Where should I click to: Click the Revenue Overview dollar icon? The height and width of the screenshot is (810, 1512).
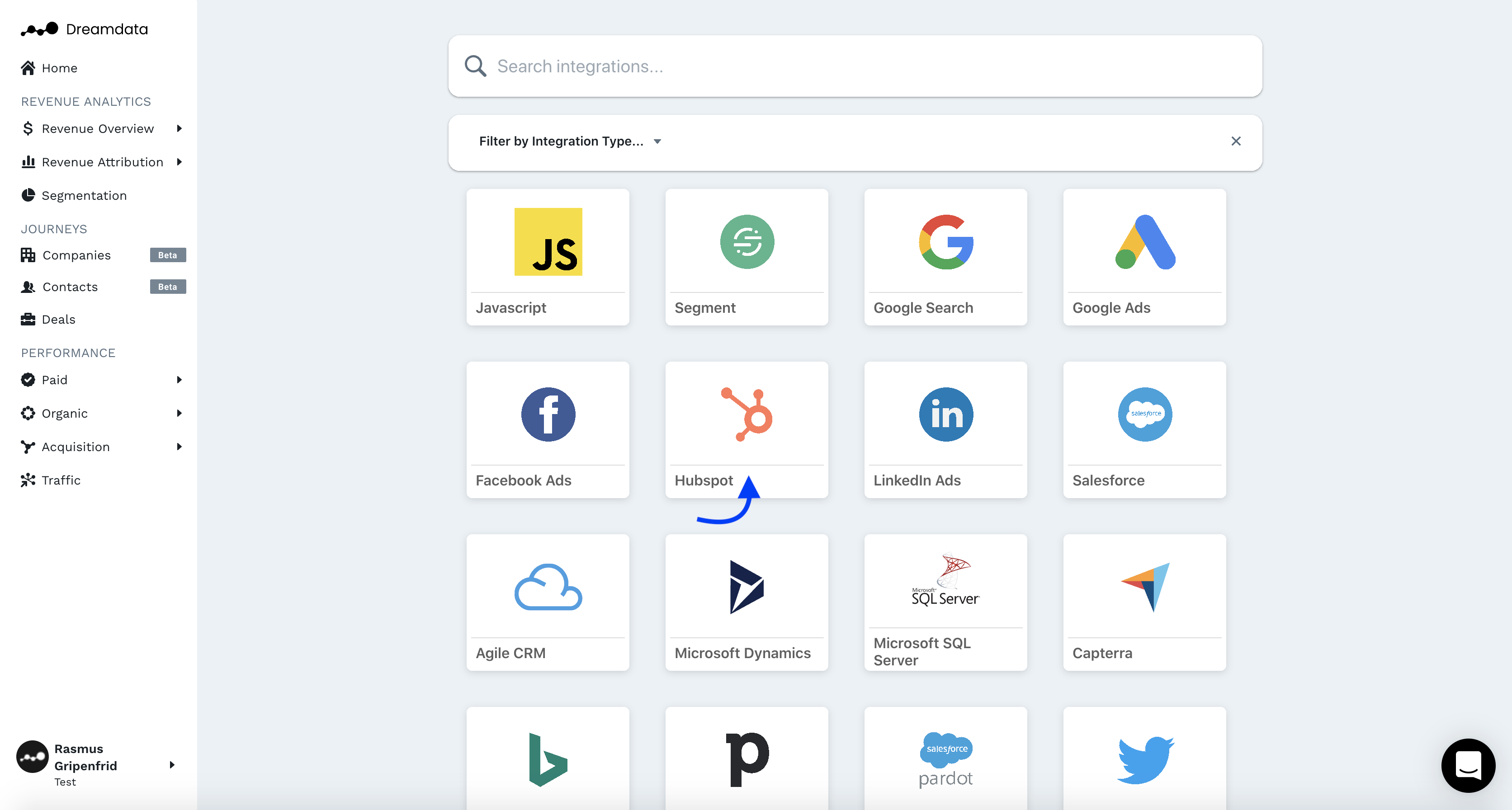(x=28, y=128)
